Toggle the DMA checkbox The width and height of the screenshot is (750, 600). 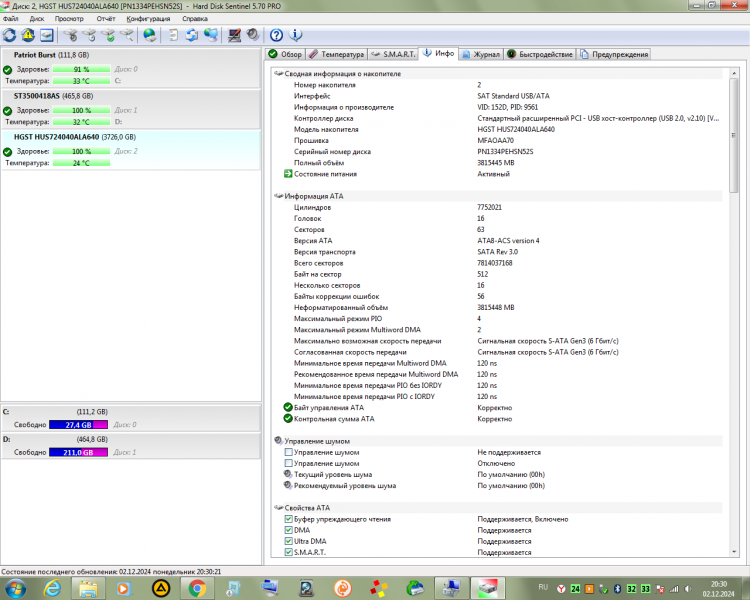pyautogui.click(x=288, y=530)
